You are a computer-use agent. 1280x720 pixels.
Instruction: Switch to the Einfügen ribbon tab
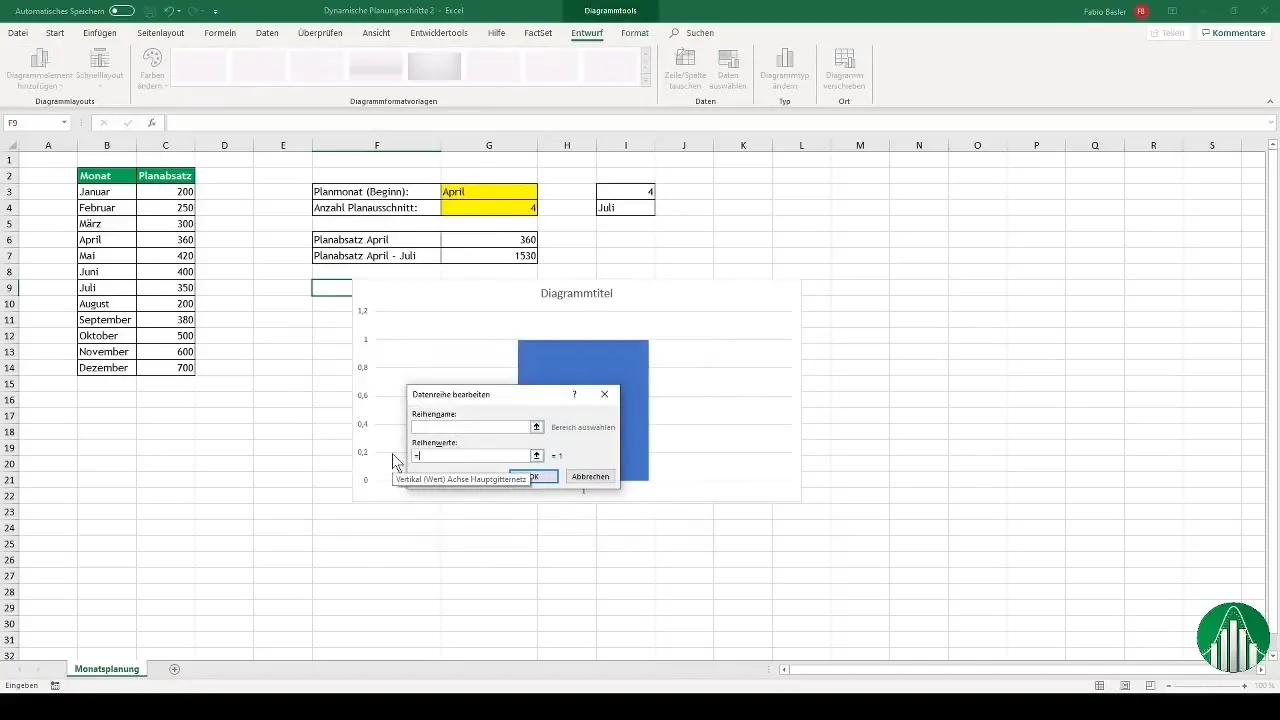(100, 33)
